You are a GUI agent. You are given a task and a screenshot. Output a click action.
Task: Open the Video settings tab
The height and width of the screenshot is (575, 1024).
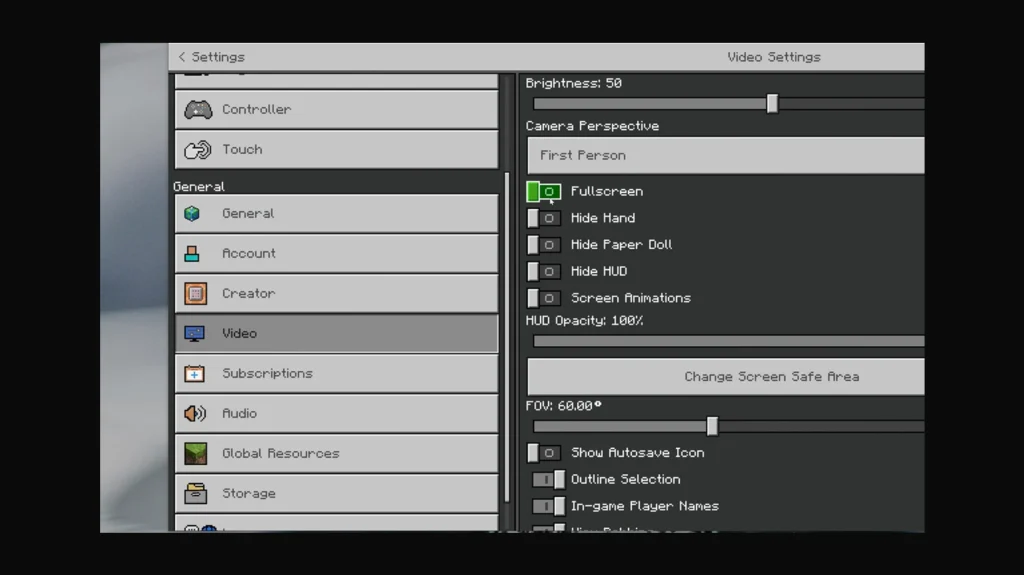click(x=336, y=334)
